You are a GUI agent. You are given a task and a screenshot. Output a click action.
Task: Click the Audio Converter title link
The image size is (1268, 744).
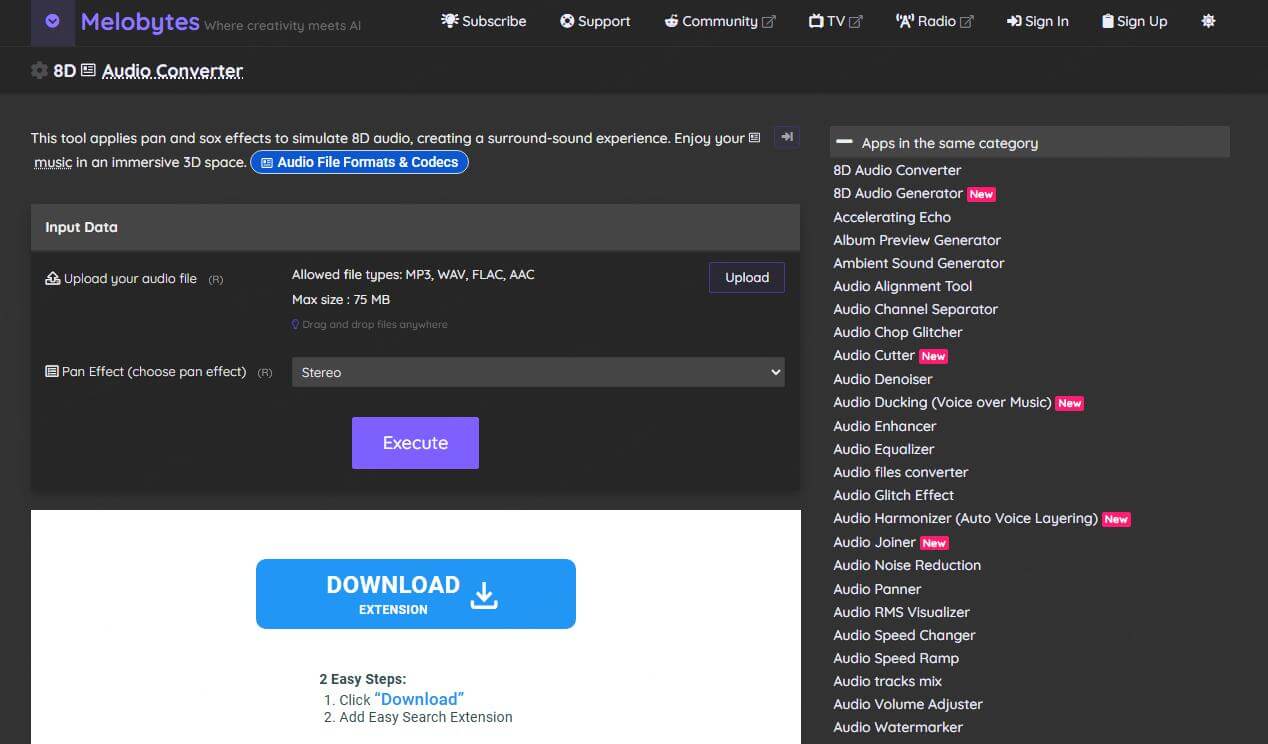tap(172, 71)
